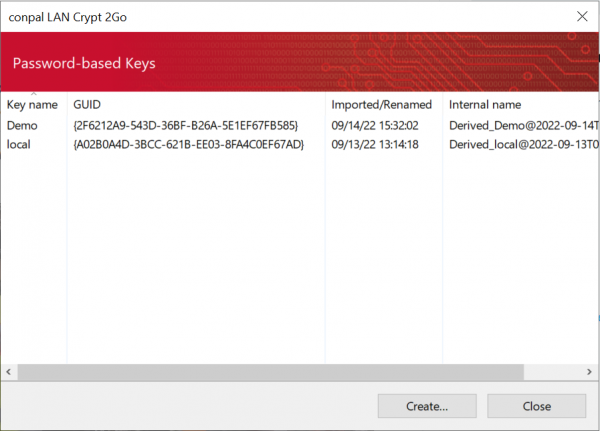Click the horizontal scrollbar left arrow
This screenshot has height=431, width=600.
[x=9, y=372]
